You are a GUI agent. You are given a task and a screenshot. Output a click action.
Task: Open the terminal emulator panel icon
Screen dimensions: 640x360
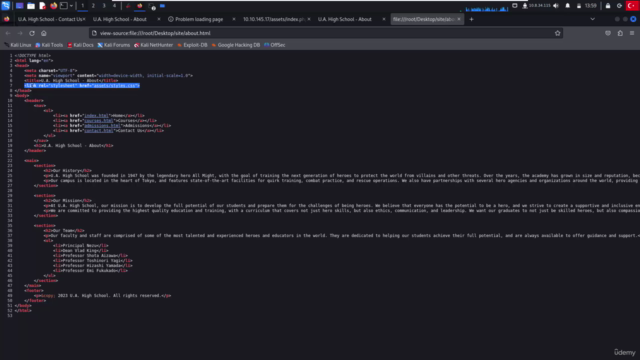tap(64, 6)
